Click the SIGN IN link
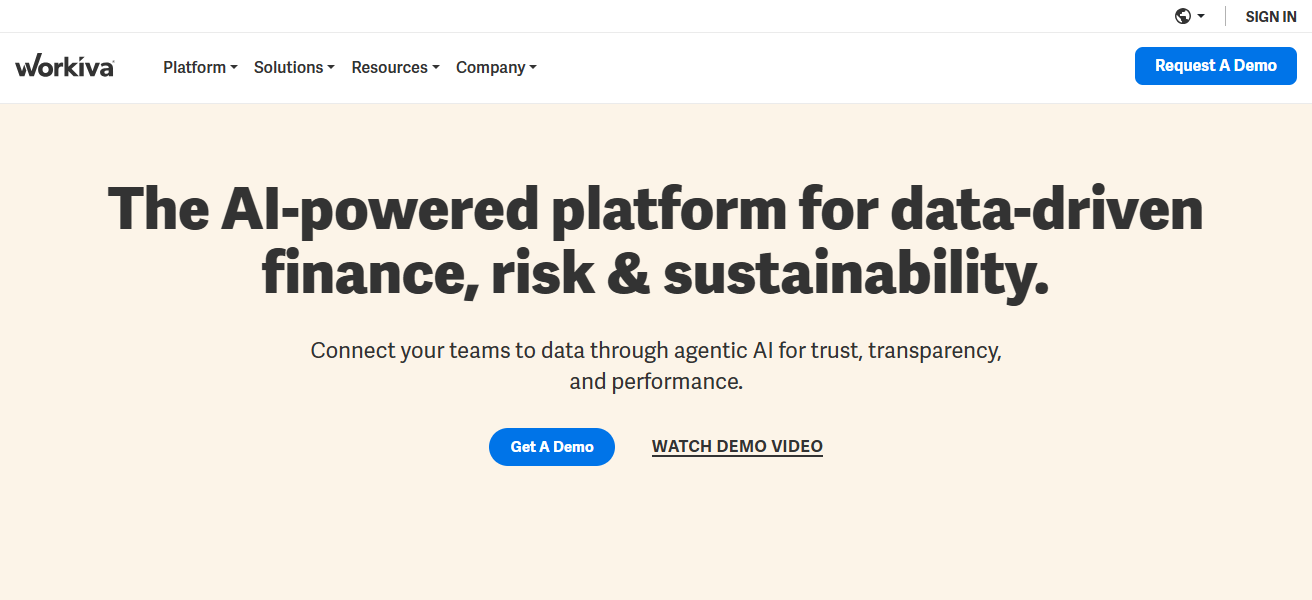This screenshot has height=600, width=1312. click(1270, 17)
